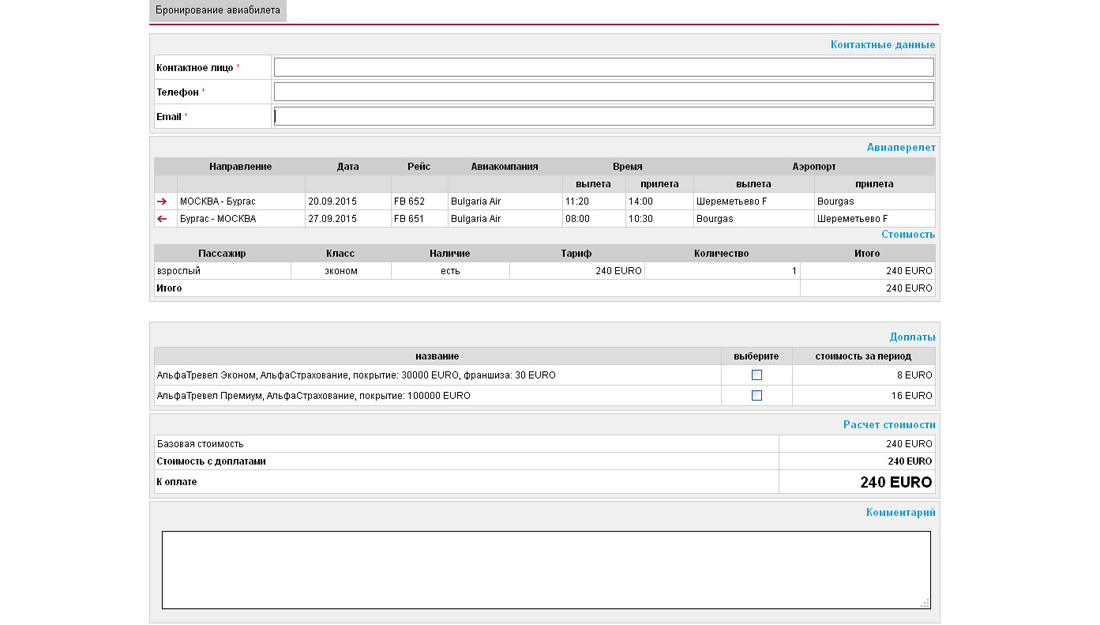This screenshot has width=1100, height=625.
Task: Click the 20.09.2015 departure date cell
Action: pyautogui.click(x=332, y=202)
